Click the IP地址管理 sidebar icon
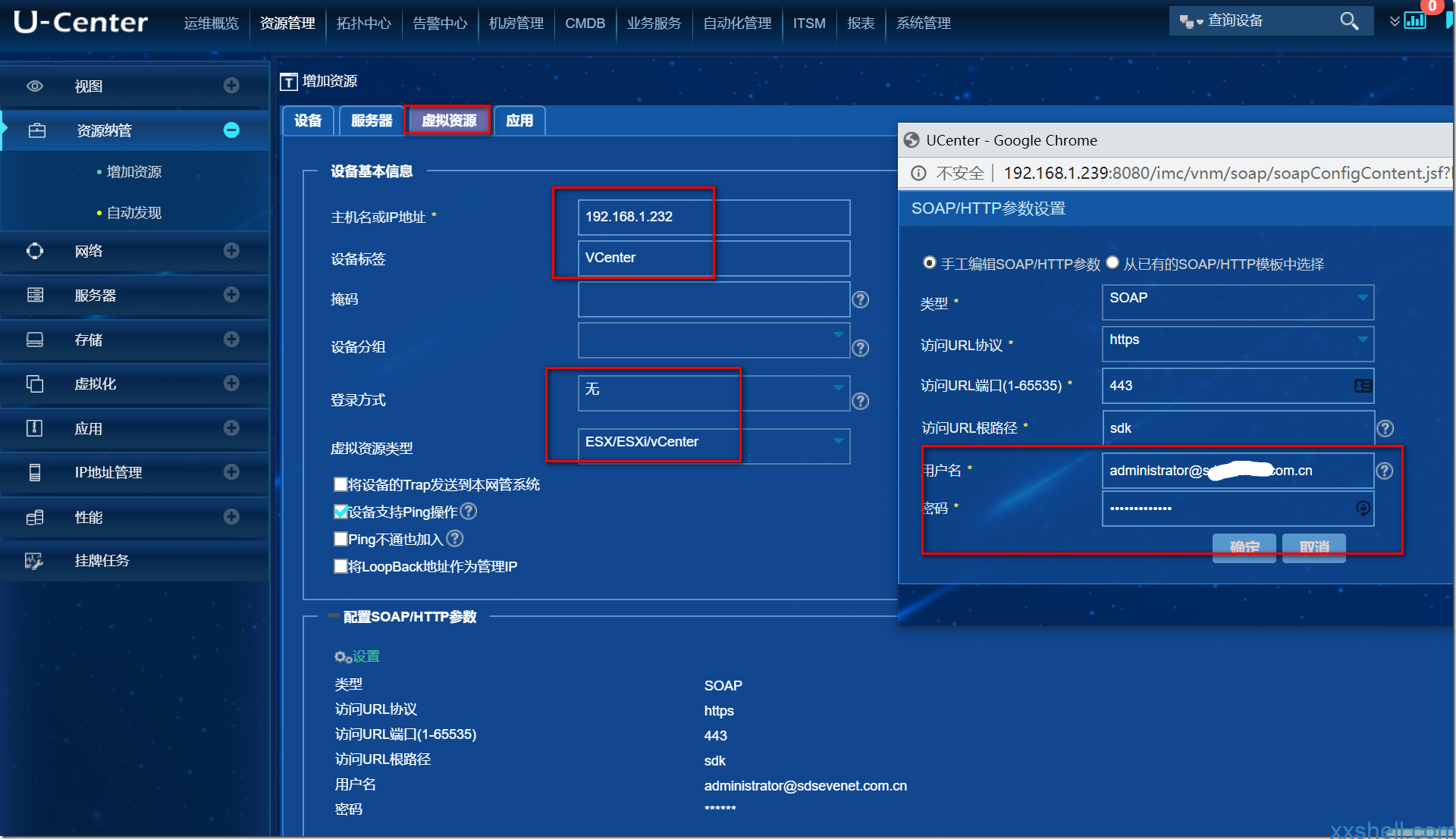 (x=35, y=472)
